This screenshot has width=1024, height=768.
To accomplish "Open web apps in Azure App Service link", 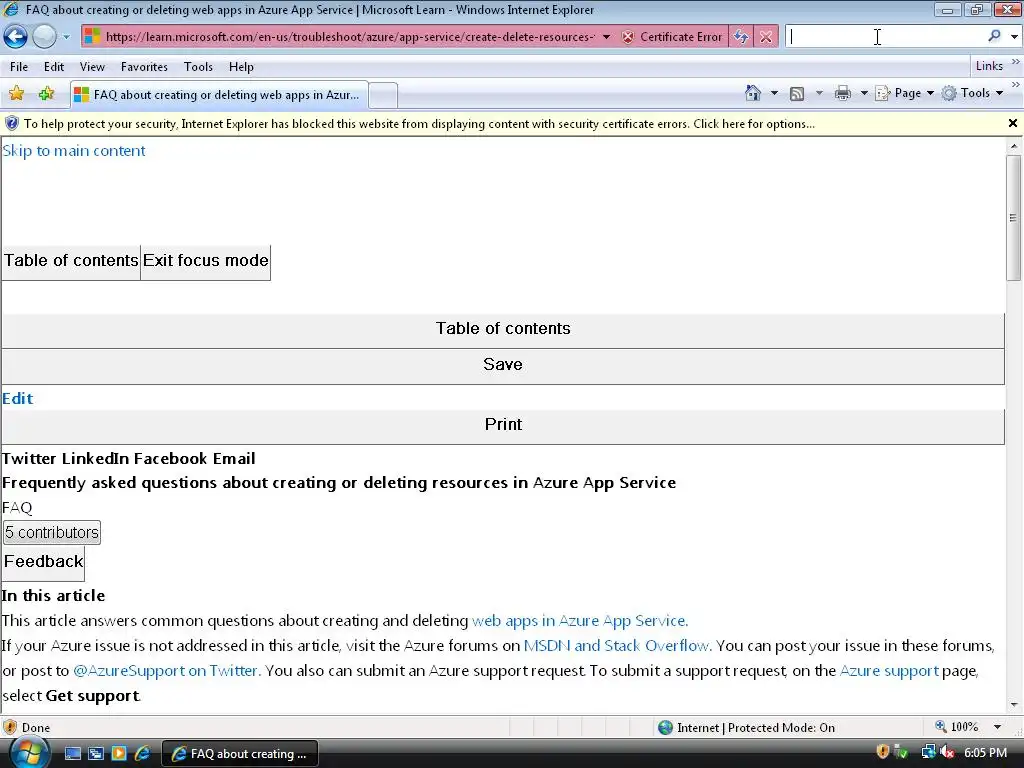I will pos(579,620).
